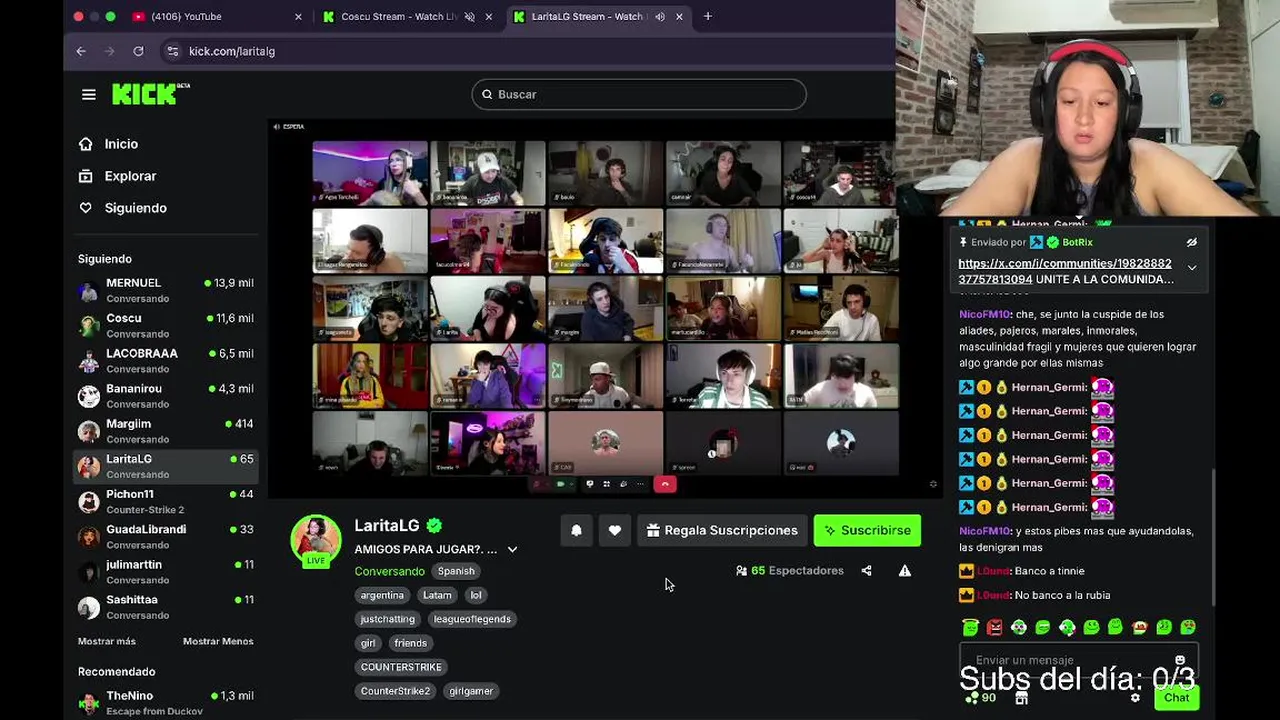Click the chat panel scrollbar
The width and height of the screenshot is (1280, 720).
click(1215, 537)
